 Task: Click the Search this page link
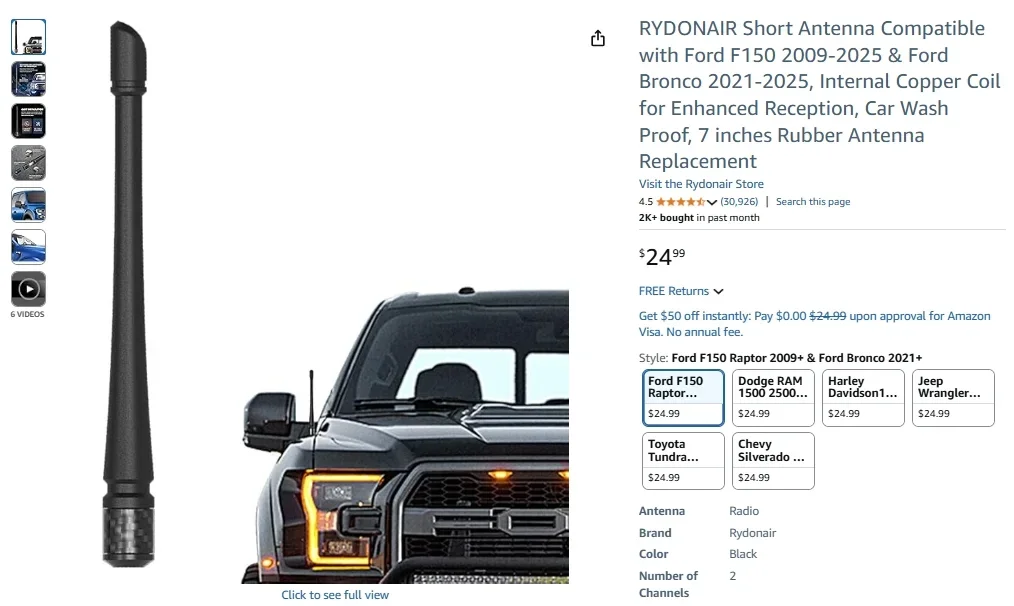pos(813,202)
